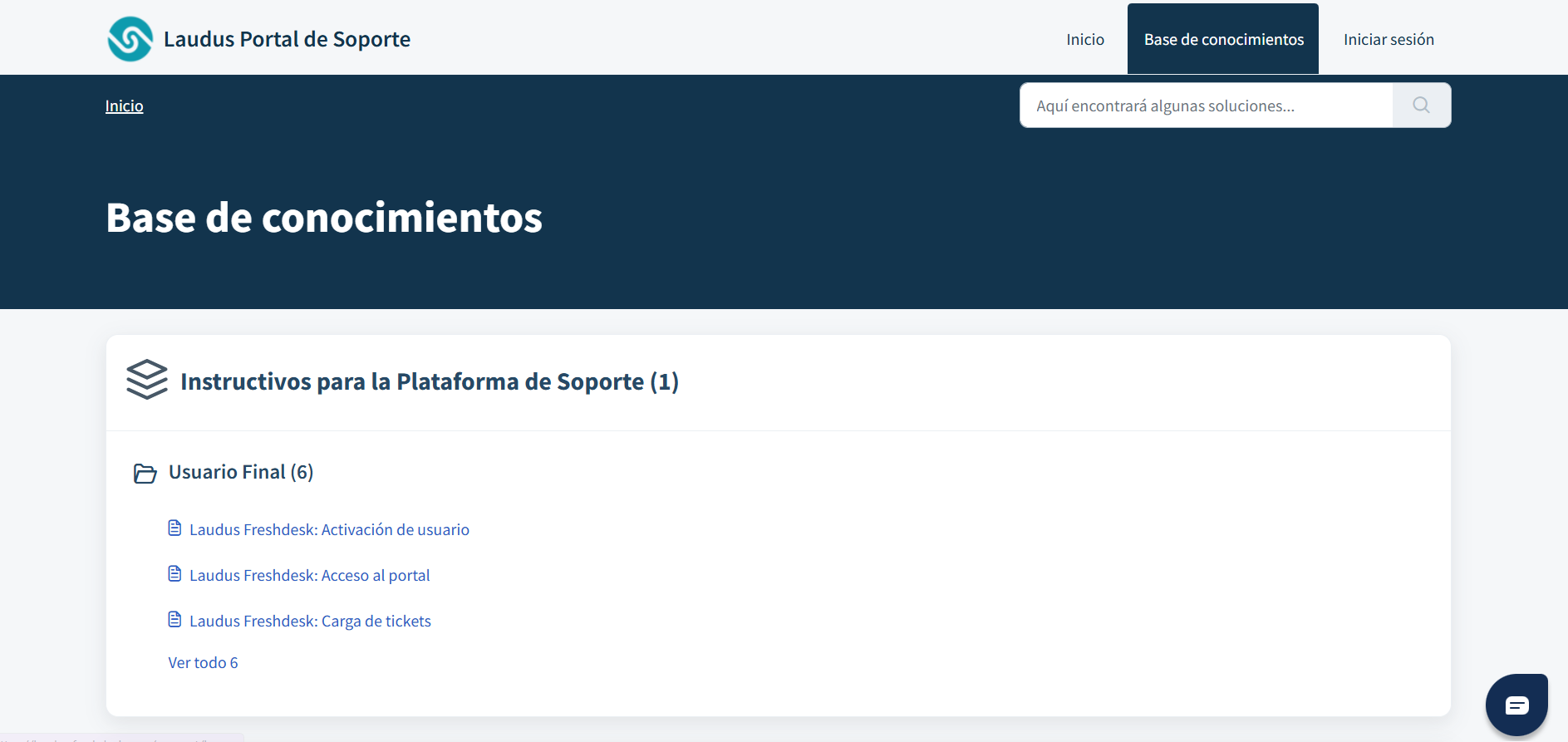Click document icon beside Acceso al portal
This screenshot has height=742, width=1568.
174,574
